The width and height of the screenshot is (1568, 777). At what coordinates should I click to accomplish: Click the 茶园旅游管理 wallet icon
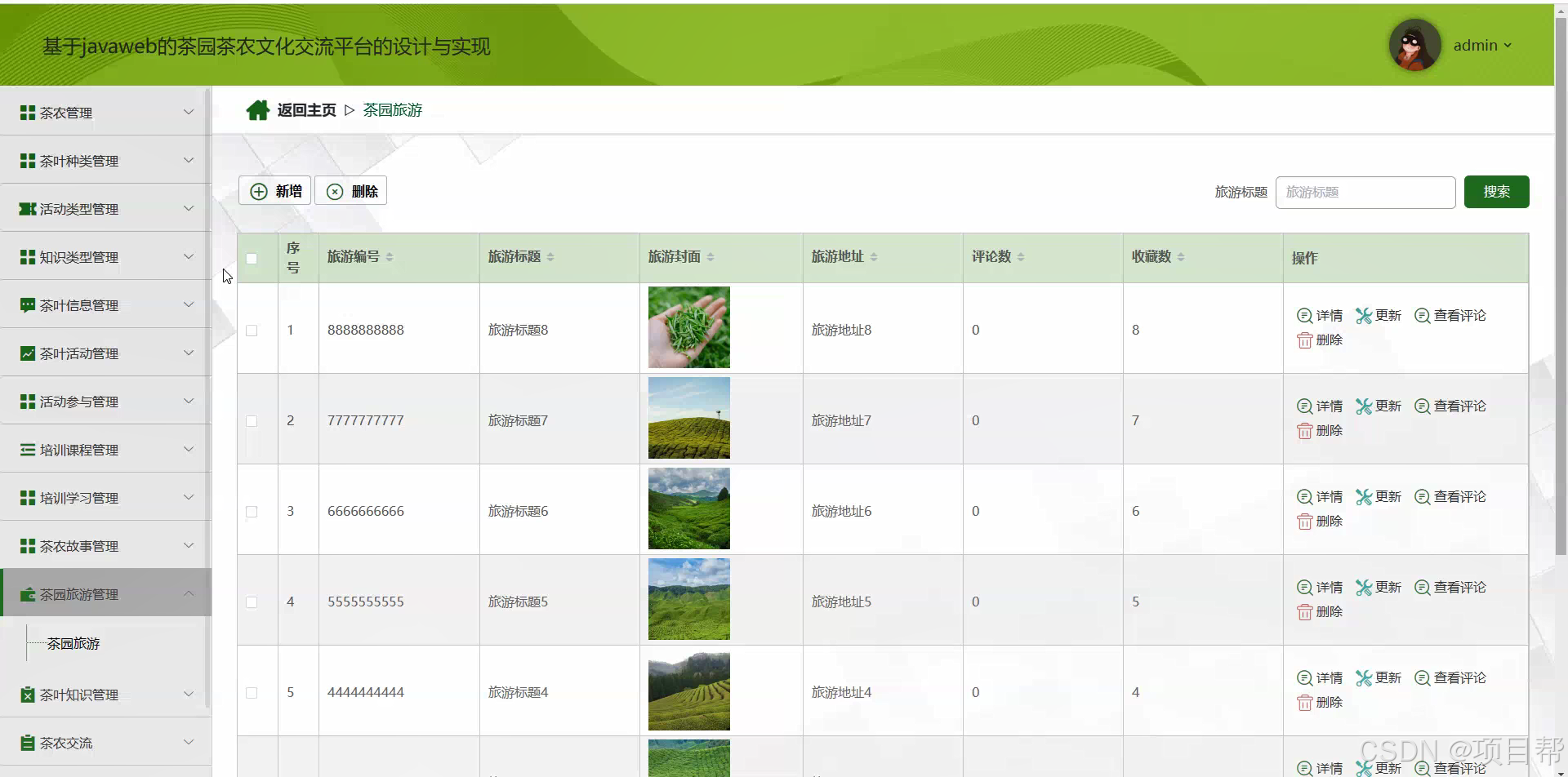pos(28,594)
